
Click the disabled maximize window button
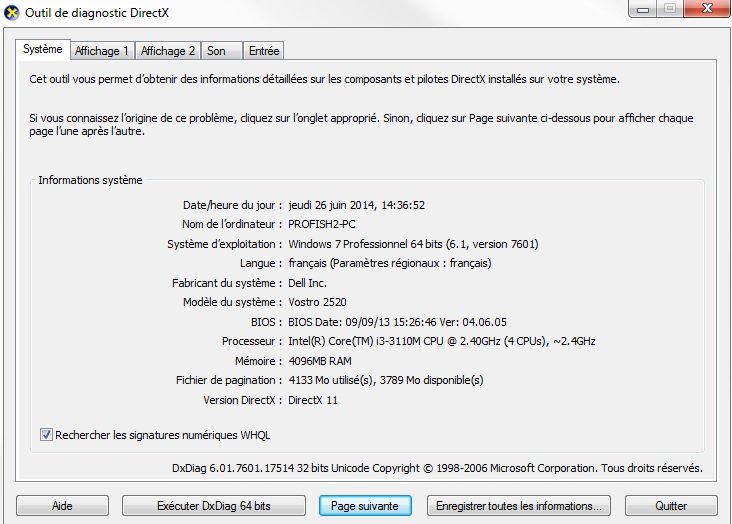pos(670,8)
